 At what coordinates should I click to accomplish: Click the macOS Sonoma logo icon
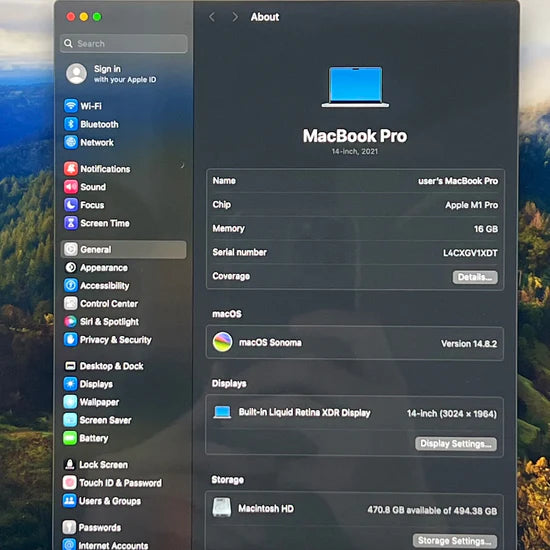tap(222, 342)
